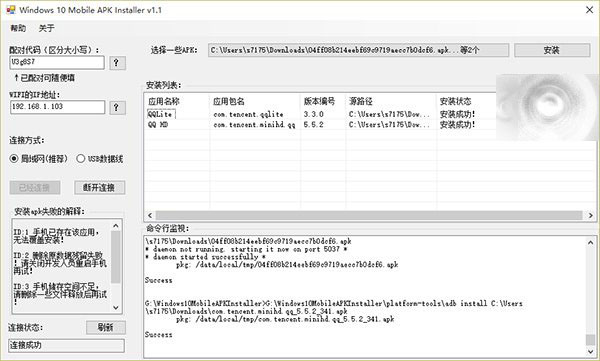
Task: Click the 'daemon started successfully' line
Action: [x=205, y=257]
